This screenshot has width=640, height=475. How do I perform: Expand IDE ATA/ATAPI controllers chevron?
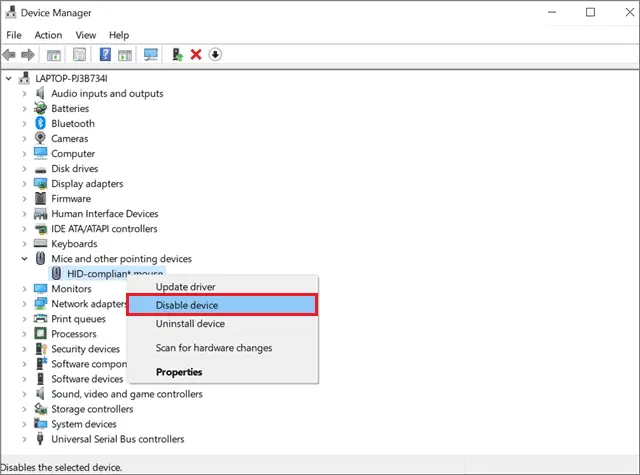(24, 229)
